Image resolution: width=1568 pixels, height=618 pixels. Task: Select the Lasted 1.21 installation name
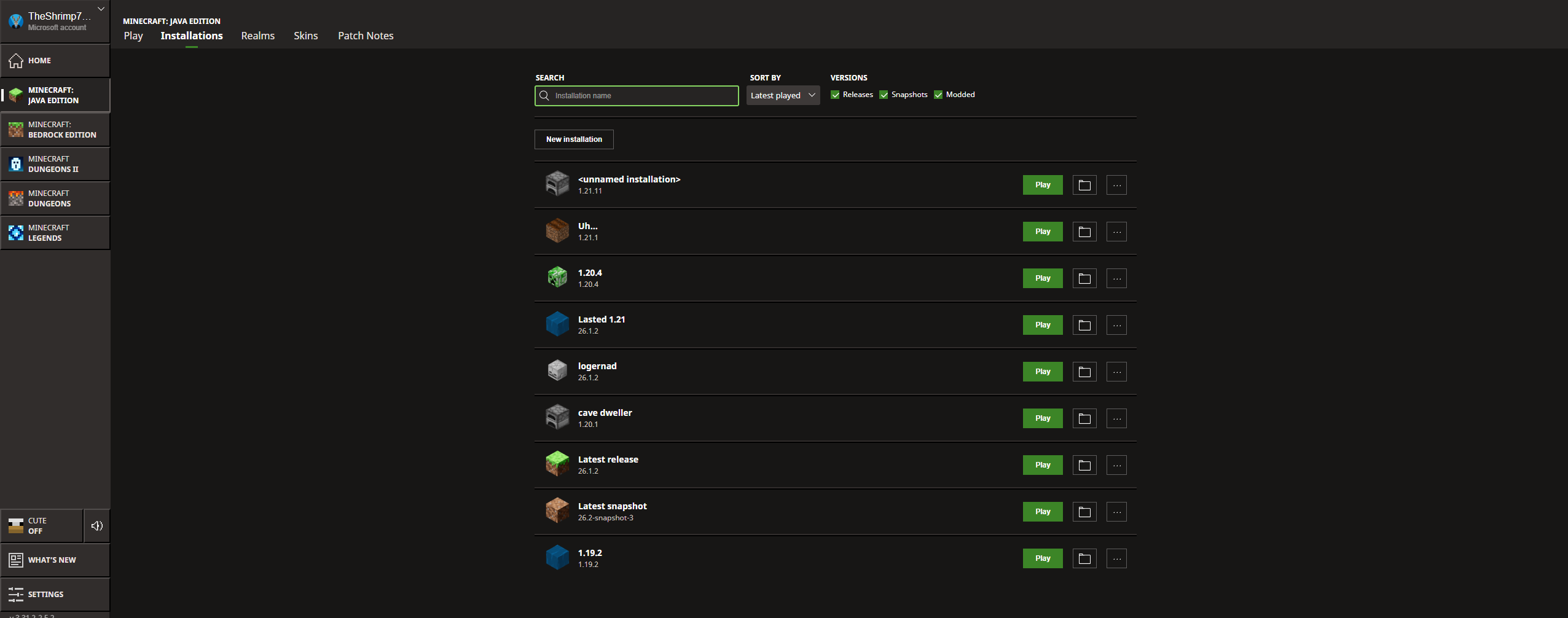(x=602, y=319)
